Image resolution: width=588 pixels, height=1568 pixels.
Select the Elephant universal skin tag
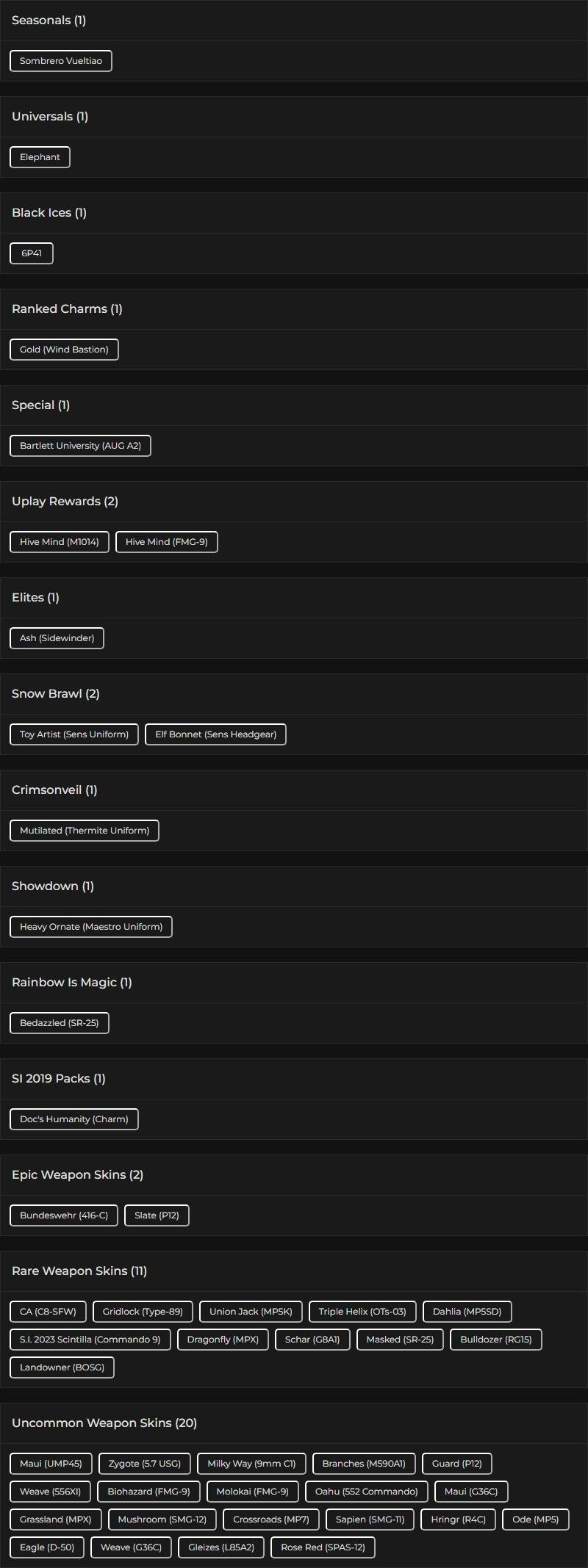40,157
